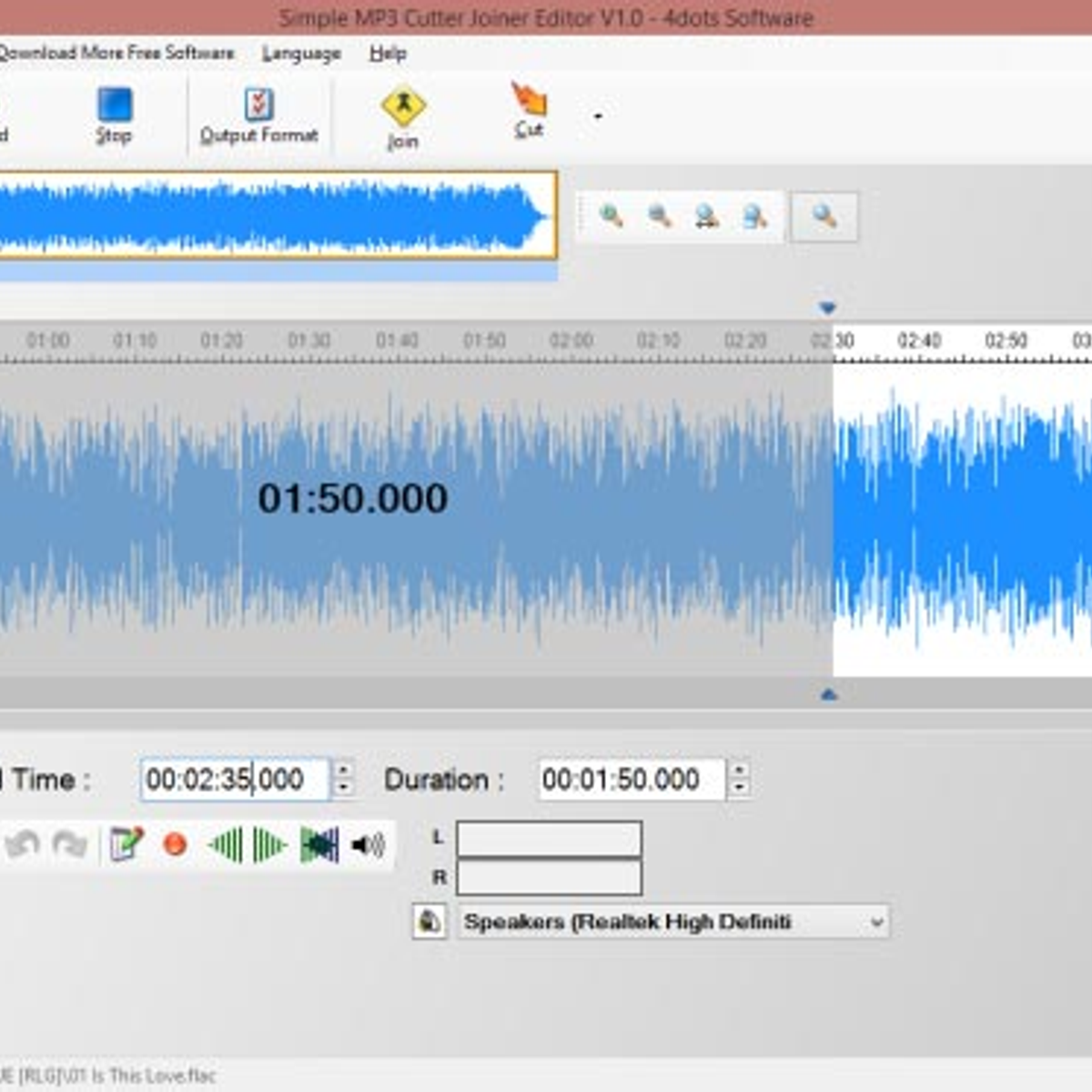Click the Duration spinner arrows
Image resolution: width=1092 pixels, height=1092 pixels.
(740, 779)
